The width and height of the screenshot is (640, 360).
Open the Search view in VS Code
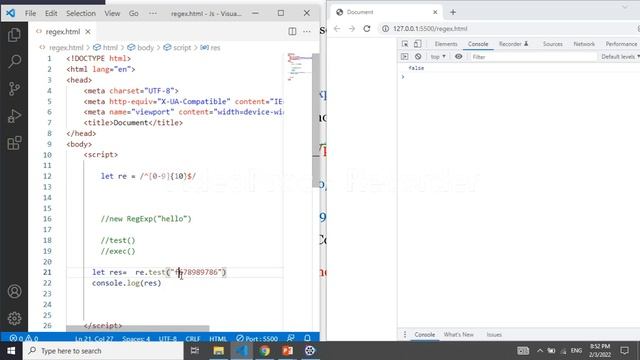(14, 62)
